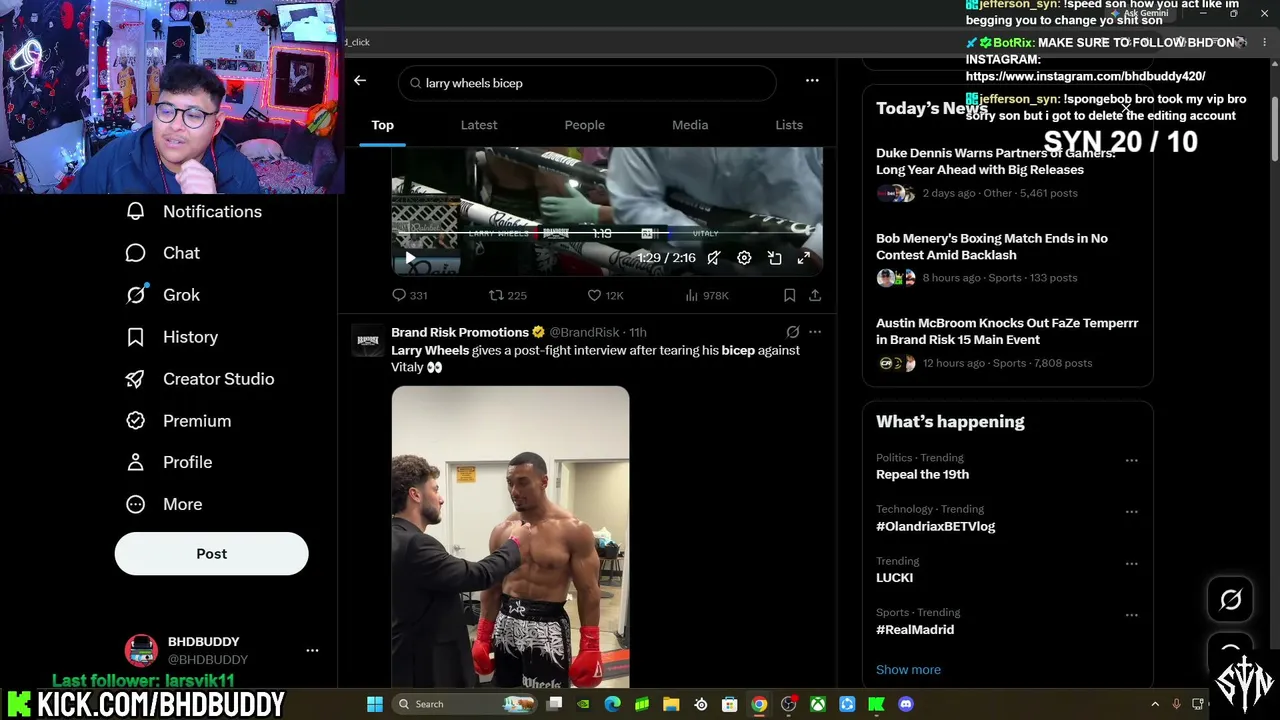Open the floating Grok button

(1230, 599)
